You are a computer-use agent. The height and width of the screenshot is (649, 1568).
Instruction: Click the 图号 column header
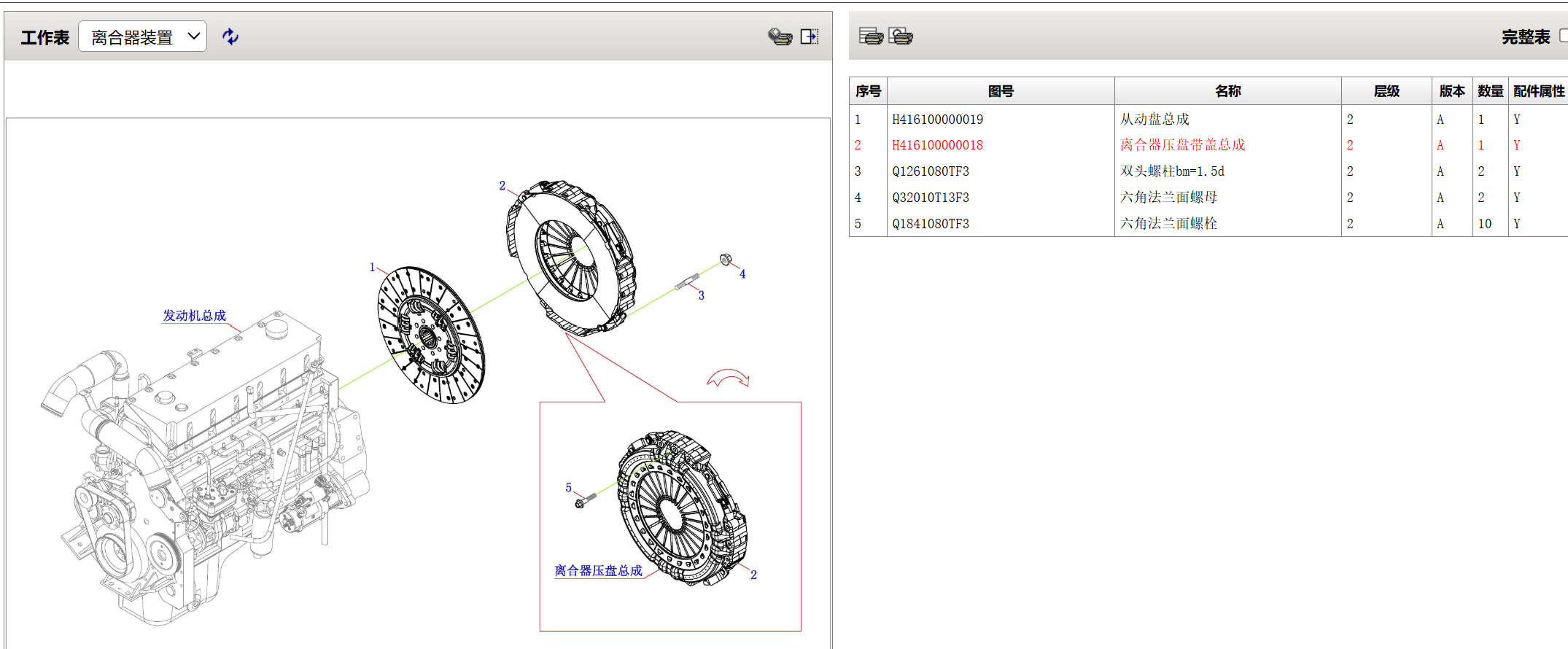point(1001,91)
